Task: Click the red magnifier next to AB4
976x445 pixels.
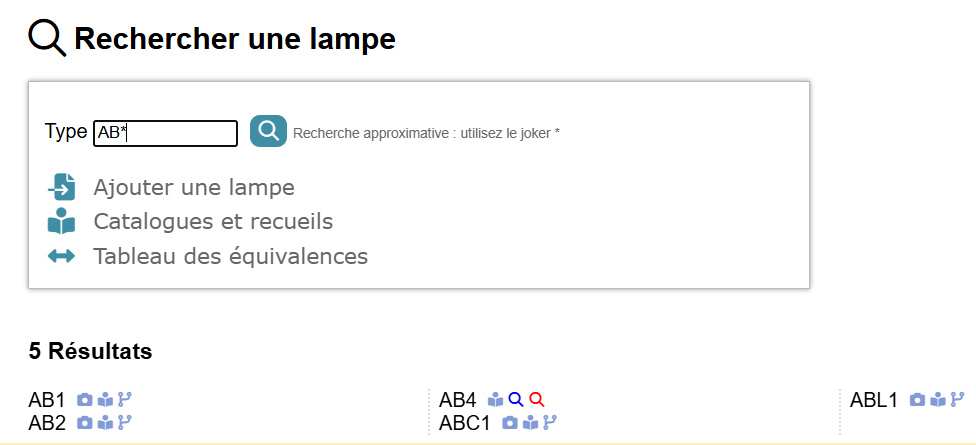Action: [x=537, y=400]
